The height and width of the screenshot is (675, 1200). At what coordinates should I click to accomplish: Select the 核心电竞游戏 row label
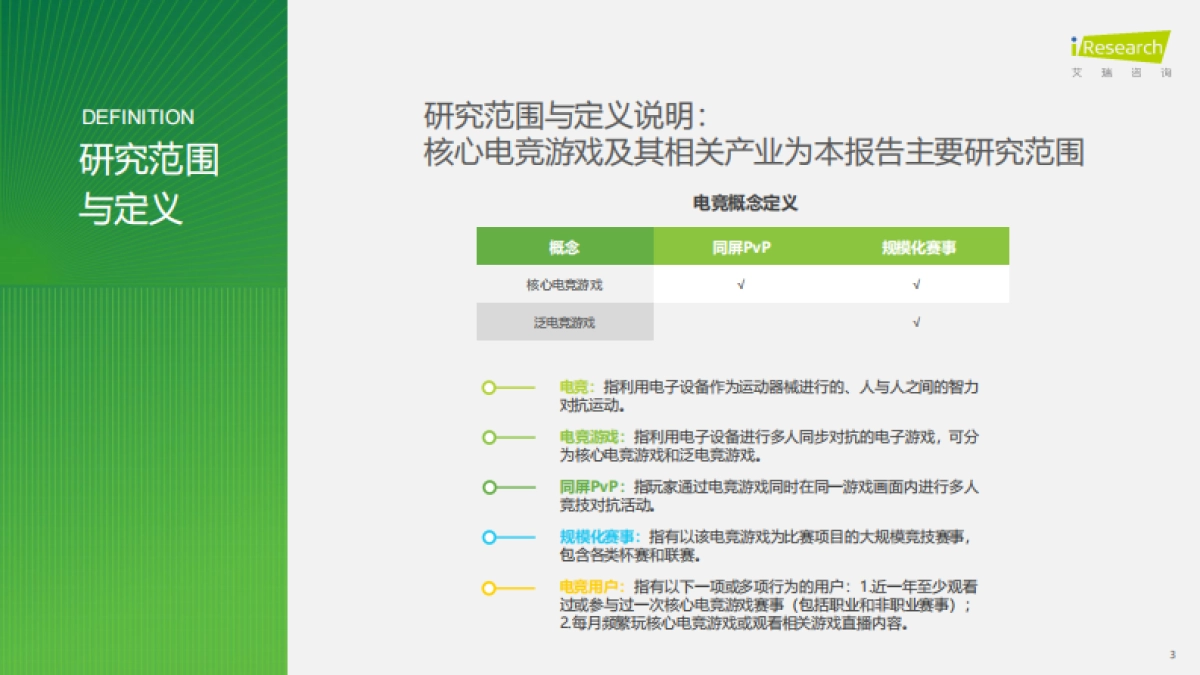point(566,284)
